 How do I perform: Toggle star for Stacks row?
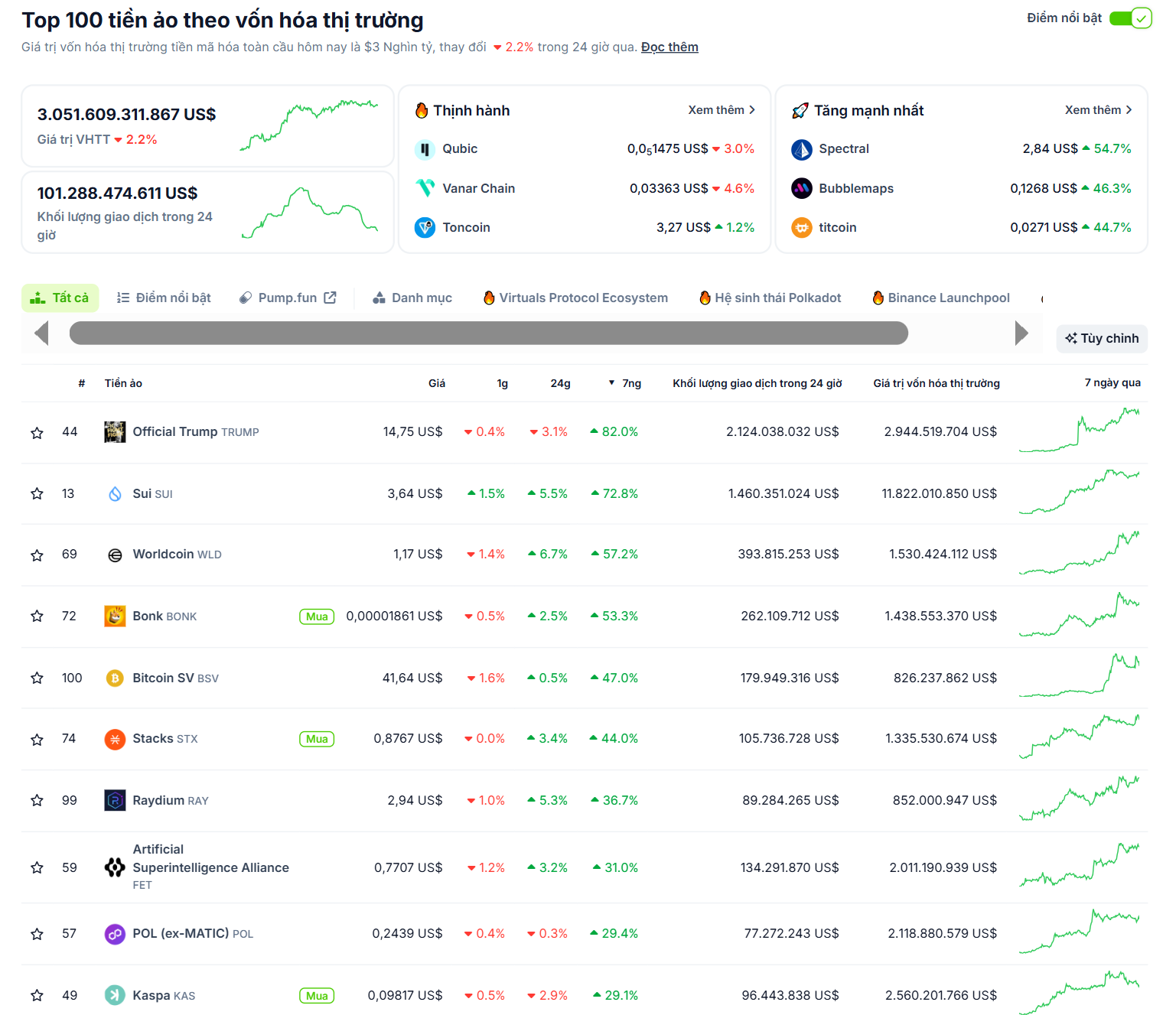click(37, 740)
